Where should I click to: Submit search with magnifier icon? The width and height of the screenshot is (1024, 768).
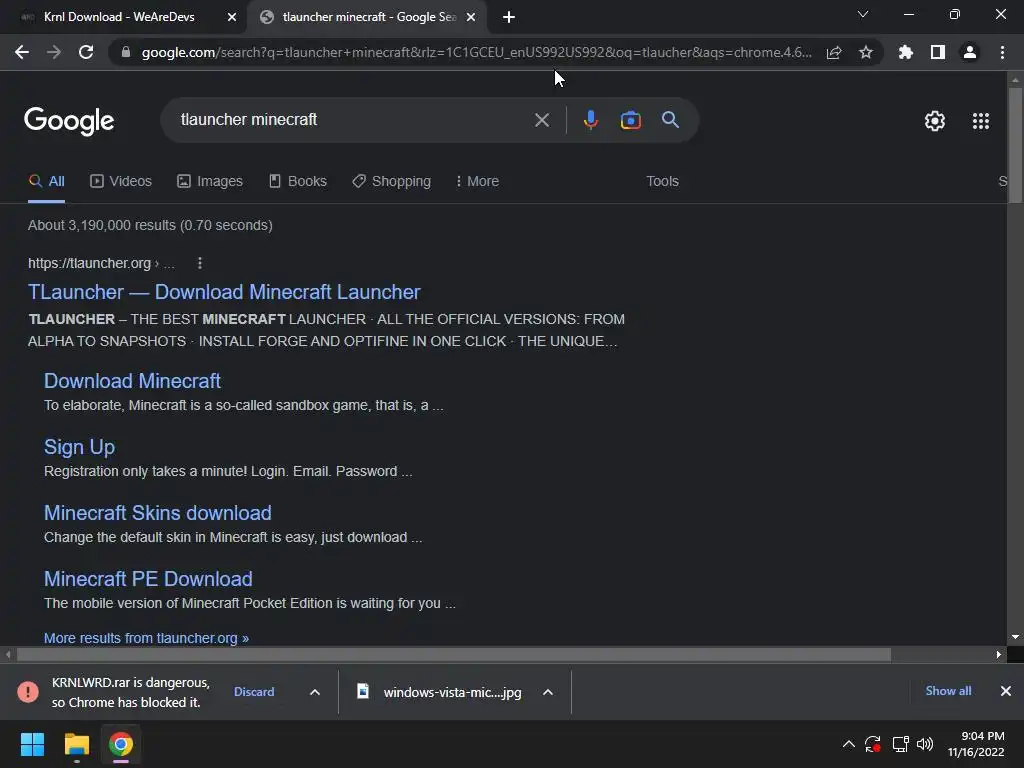click(670, 120)
